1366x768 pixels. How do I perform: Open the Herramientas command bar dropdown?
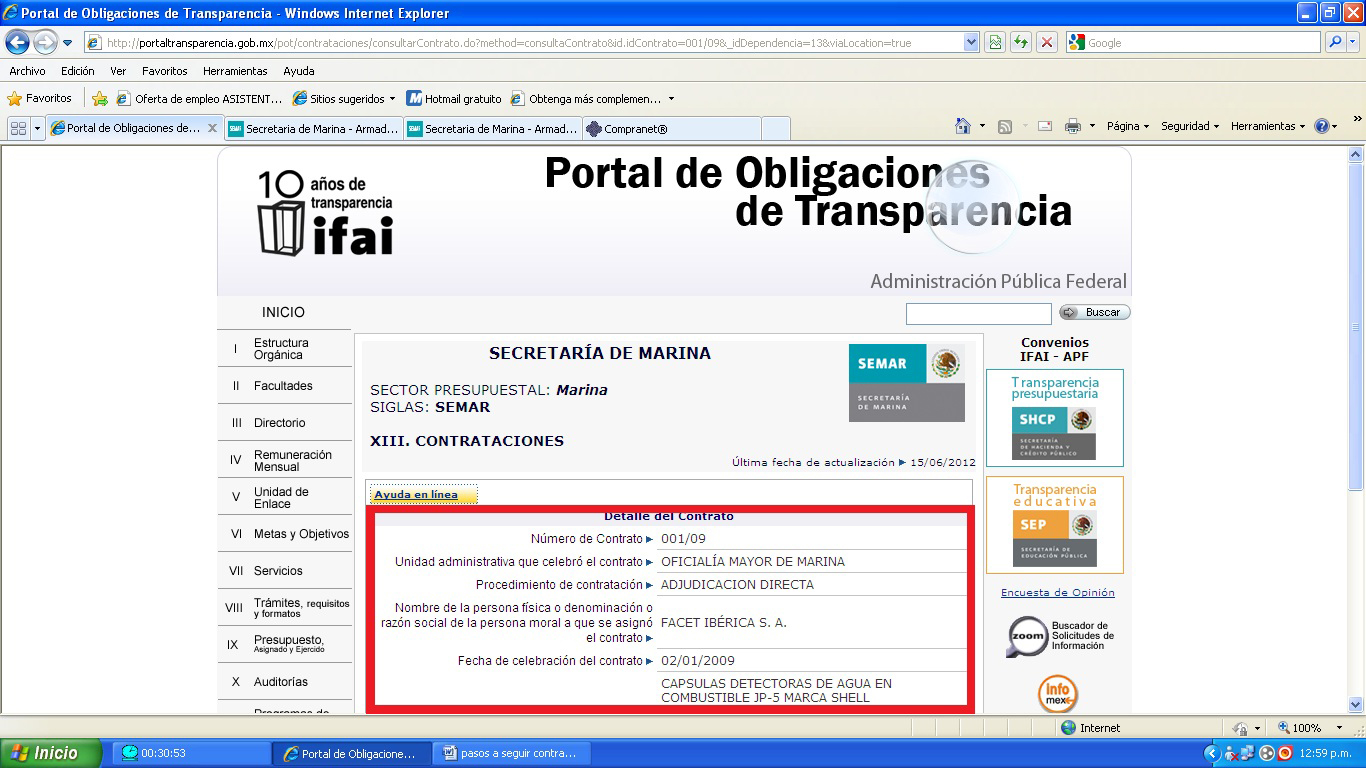click(x=1269, y=127)
